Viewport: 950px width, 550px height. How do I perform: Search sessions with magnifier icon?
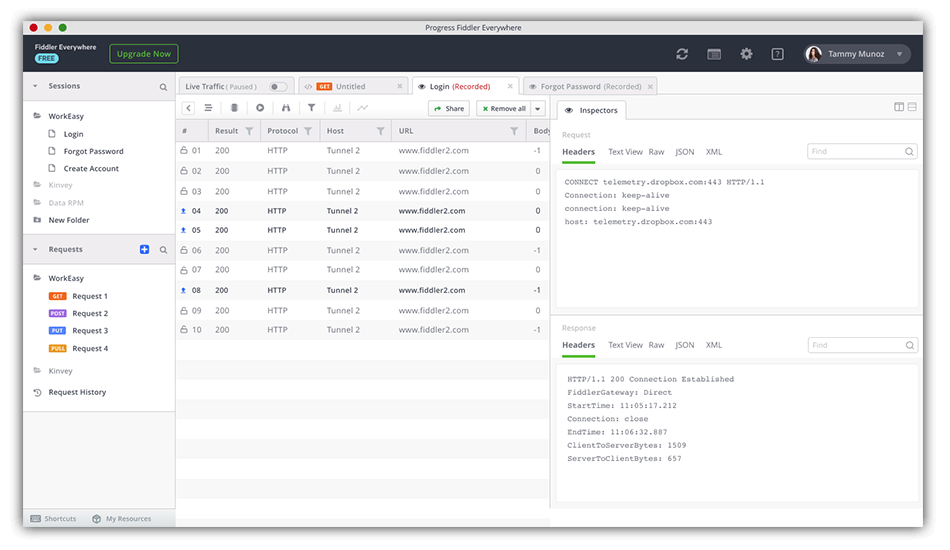coord(163,87)
